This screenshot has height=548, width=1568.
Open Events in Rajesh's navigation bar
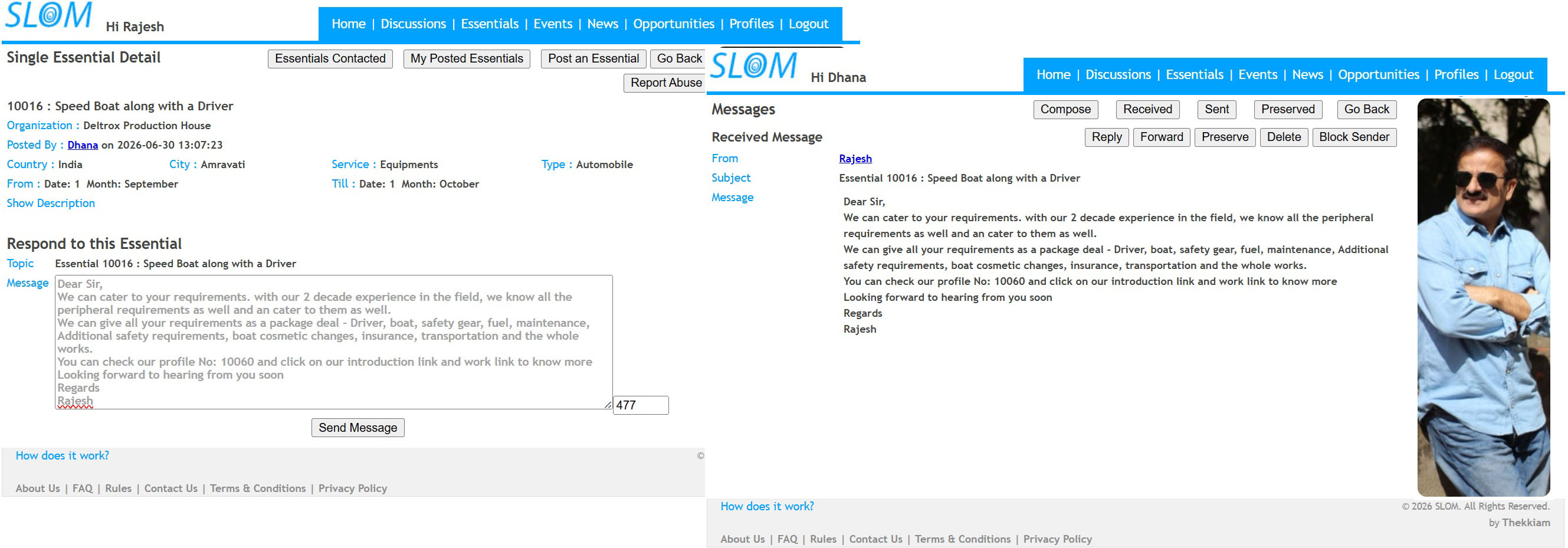coord(553,24)
